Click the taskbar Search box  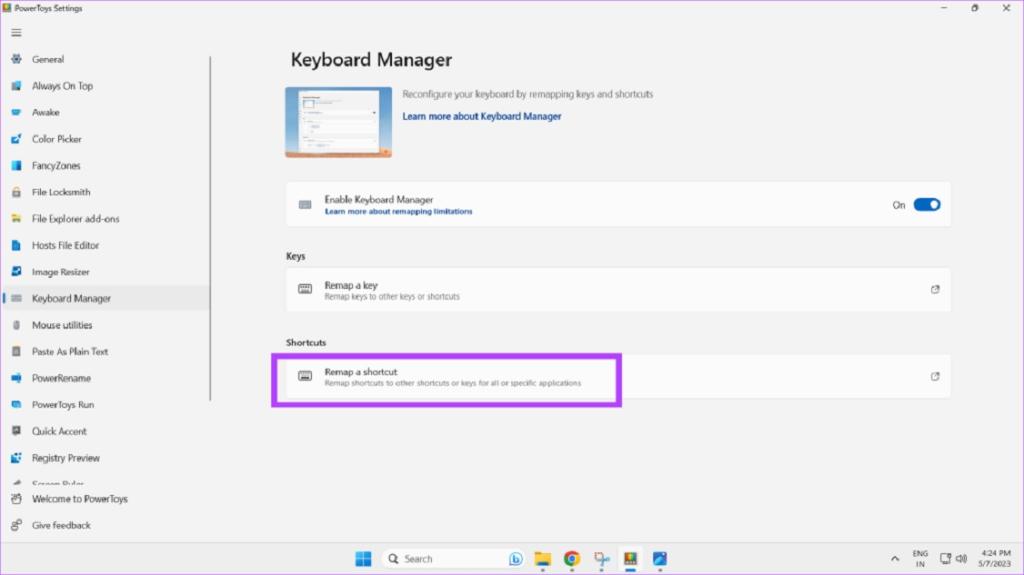coord(452,559)
